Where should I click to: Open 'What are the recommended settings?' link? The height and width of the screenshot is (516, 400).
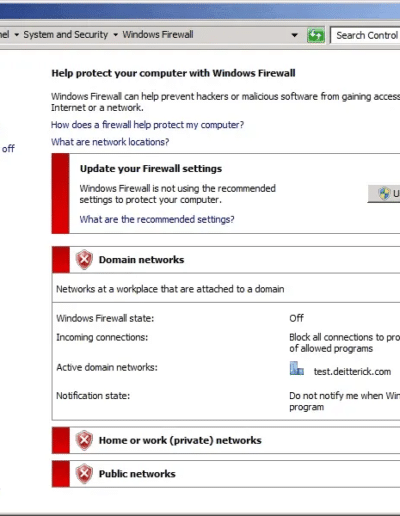coord(157,219)
